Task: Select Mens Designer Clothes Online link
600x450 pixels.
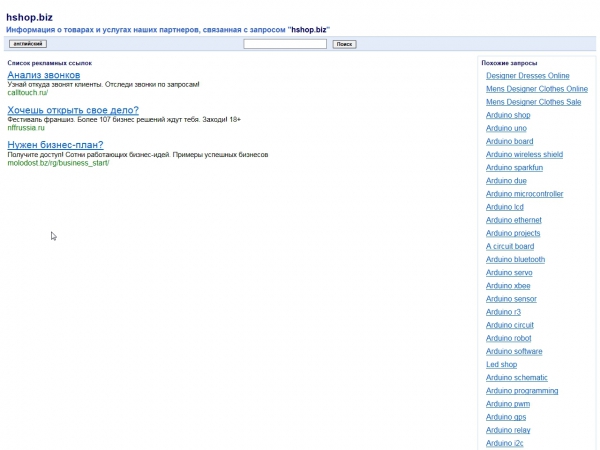Action: pos(536,89)
